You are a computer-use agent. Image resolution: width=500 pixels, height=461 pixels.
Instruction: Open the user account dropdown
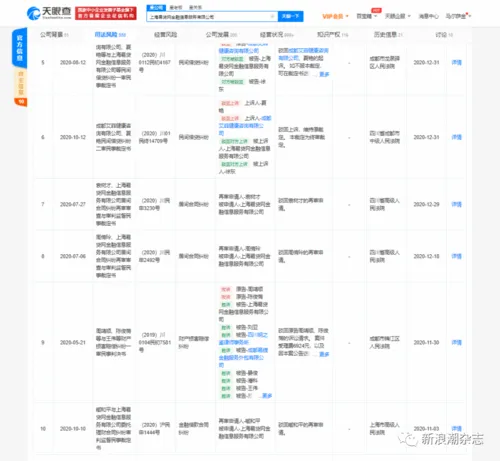[458, 16]
